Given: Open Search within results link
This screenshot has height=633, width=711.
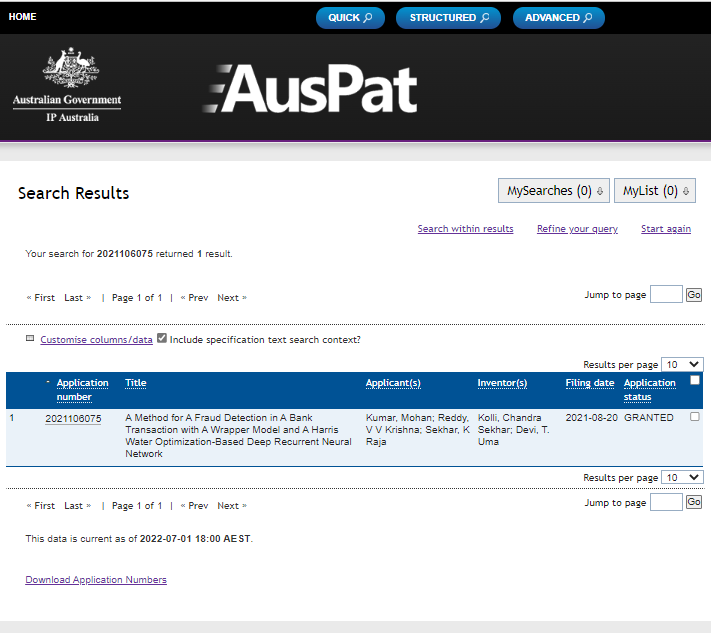Looking at the screenshot, I should tap(465, 229).
